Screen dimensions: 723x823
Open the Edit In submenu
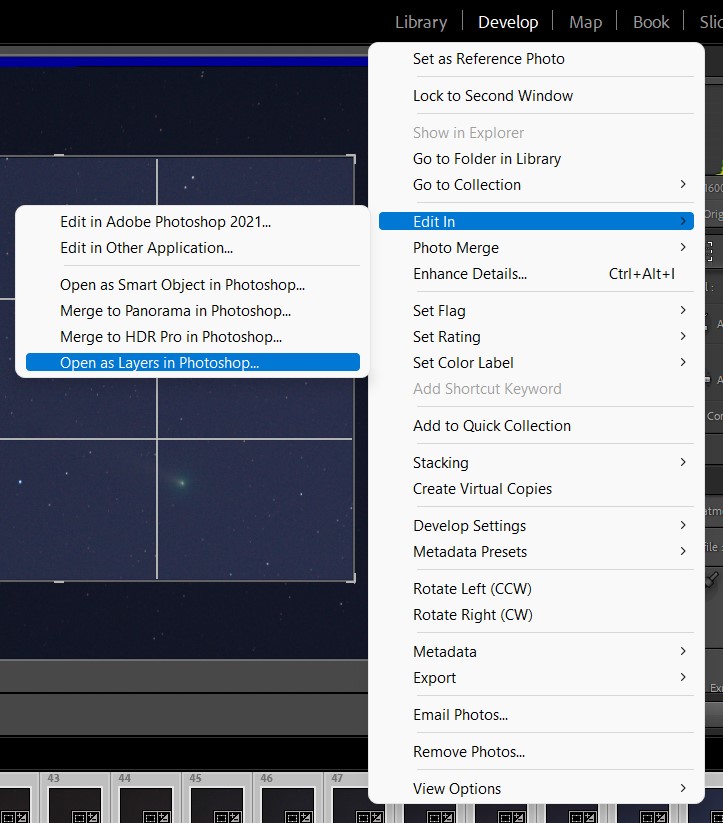coord(536,221)
